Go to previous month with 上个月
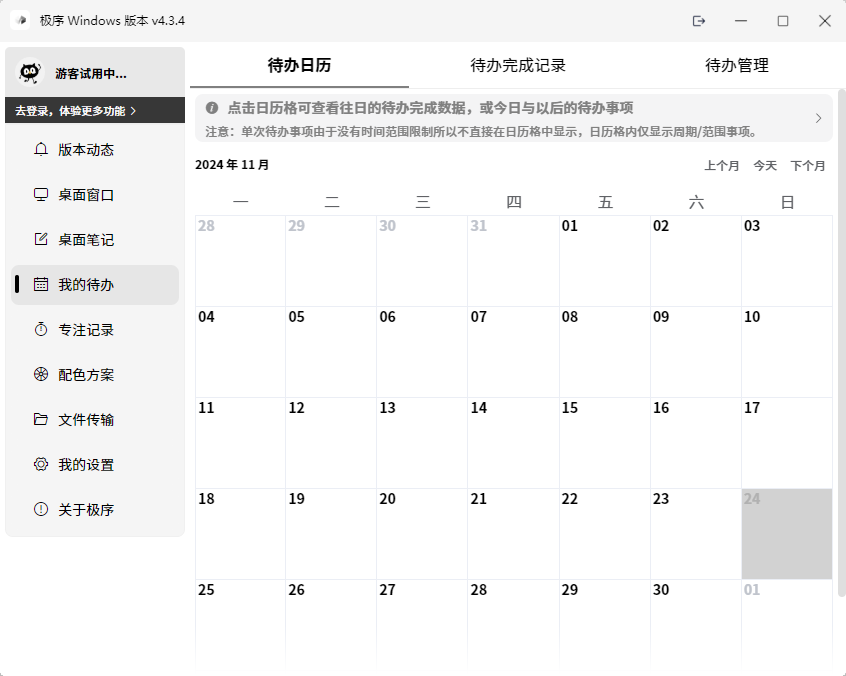 (x=721, y=166)
